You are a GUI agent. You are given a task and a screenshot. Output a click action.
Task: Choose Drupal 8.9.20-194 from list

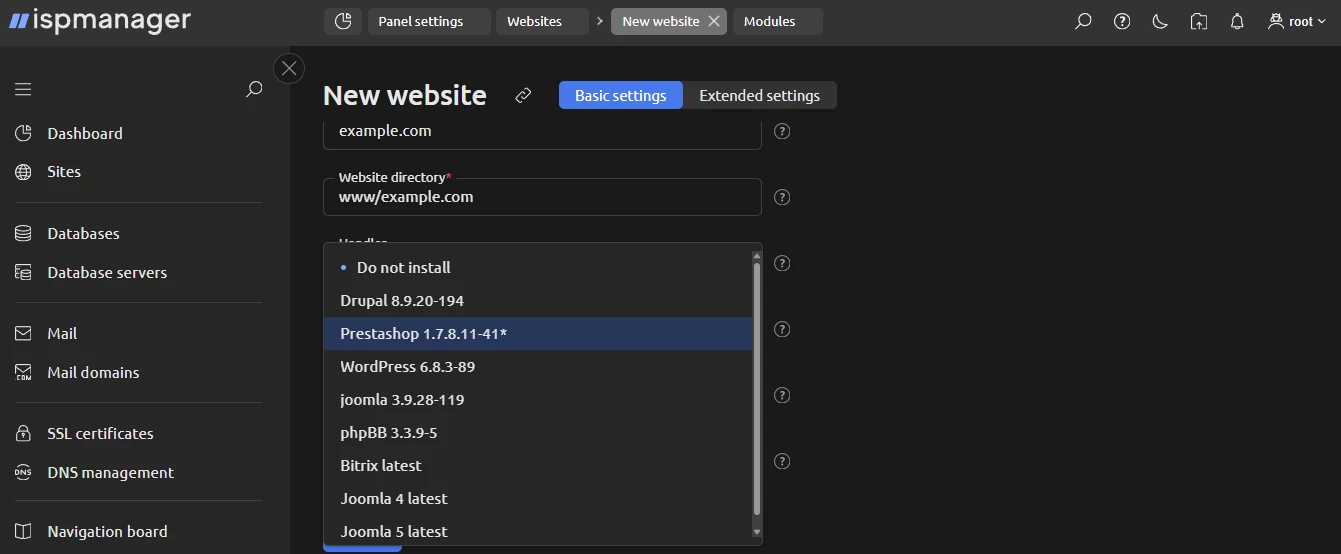(x=537, y=300)
